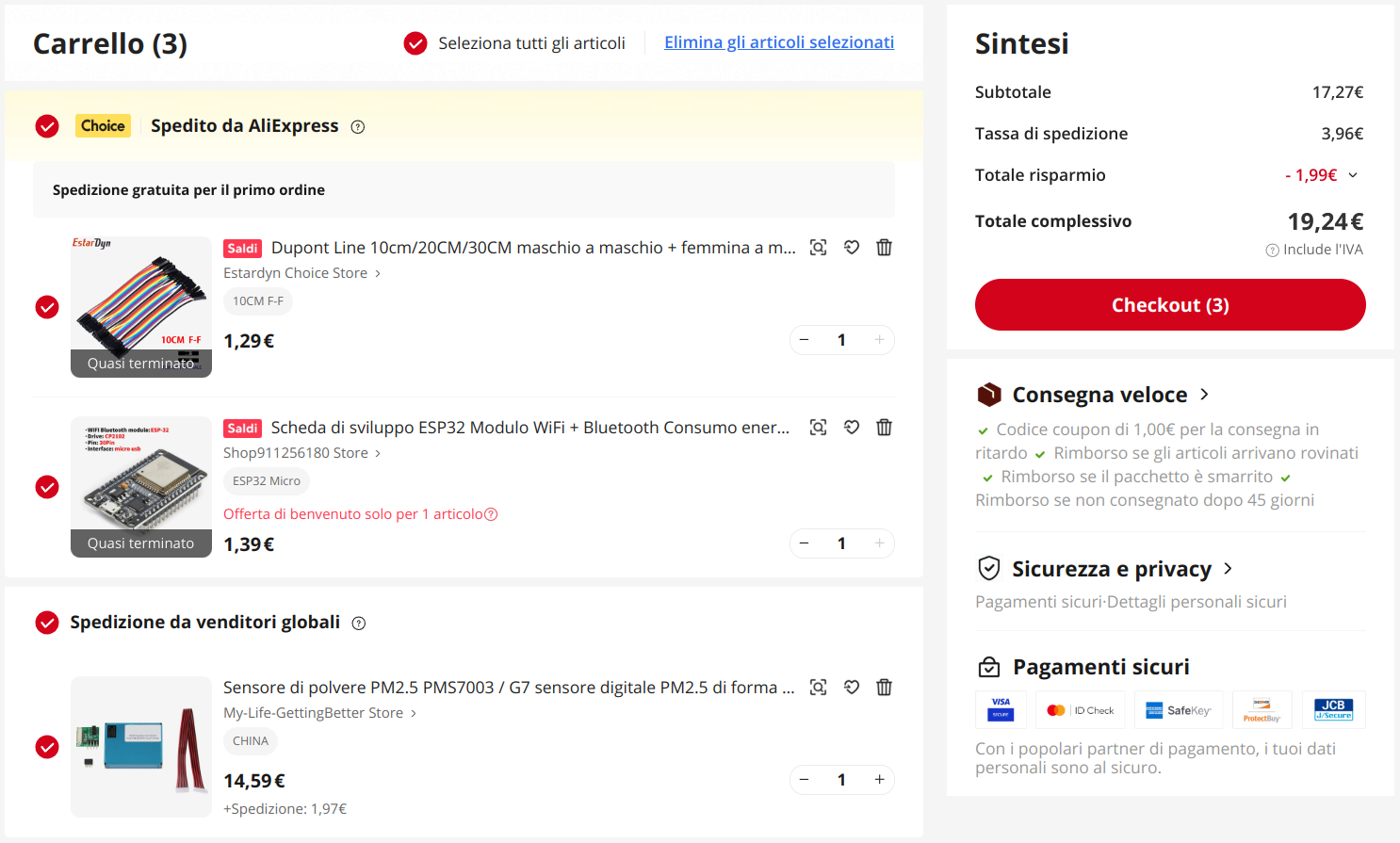Image resolution: width=1400 pixels, height=843 pixels.
Task: Find similar items for ESP32 board
Action: [819, 428]
